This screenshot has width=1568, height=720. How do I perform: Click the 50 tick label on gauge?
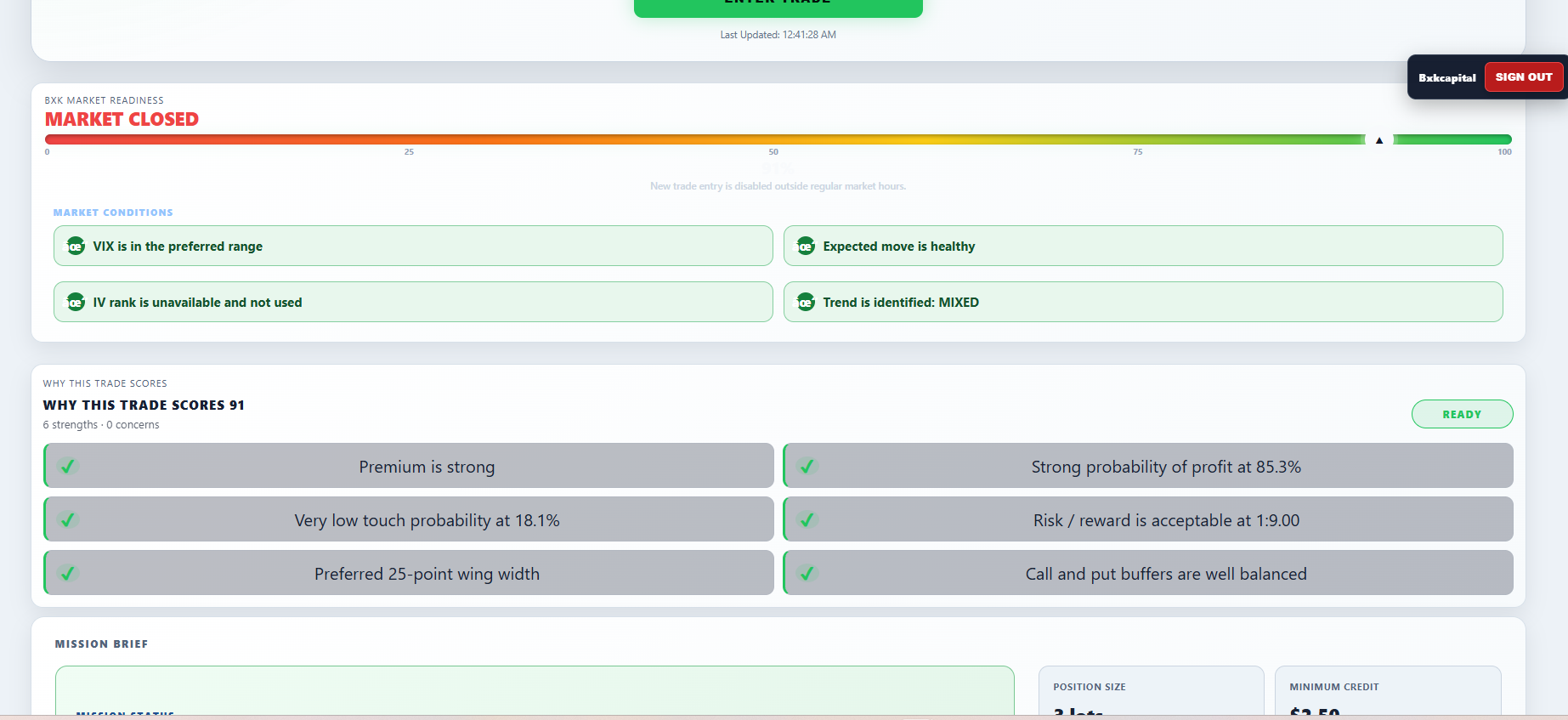click(773, 152)
